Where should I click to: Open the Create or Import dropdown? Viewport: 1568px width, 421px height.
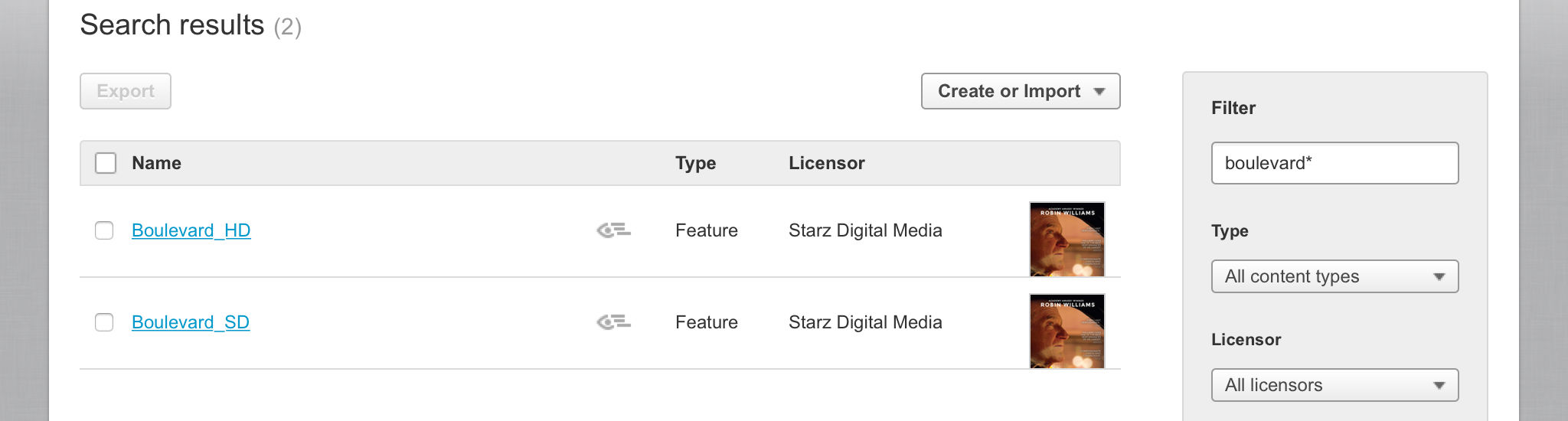[1020, 91]
